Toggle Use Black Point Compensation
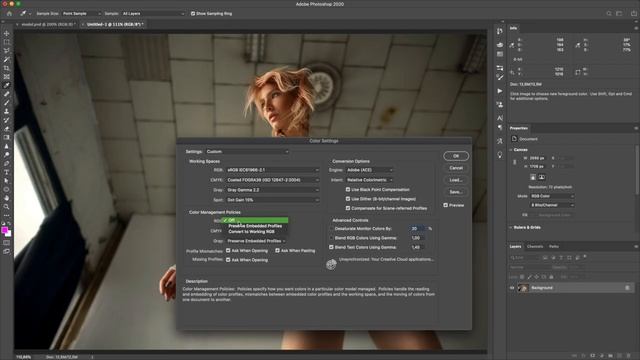The width and height of the screenshot is (640, 360). pyautogui.click(x=348, y=189)
